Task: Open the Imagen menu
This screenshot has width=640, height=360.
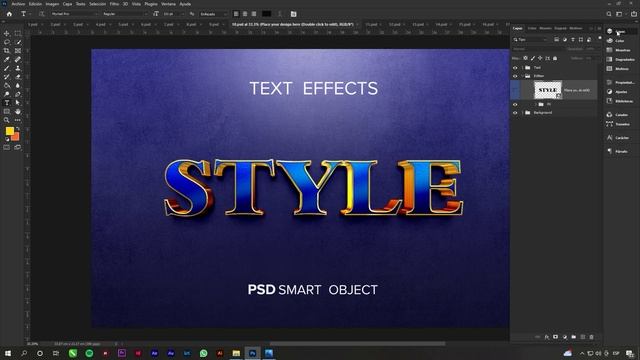Action: pyautogui.click(x=52, y=4)
